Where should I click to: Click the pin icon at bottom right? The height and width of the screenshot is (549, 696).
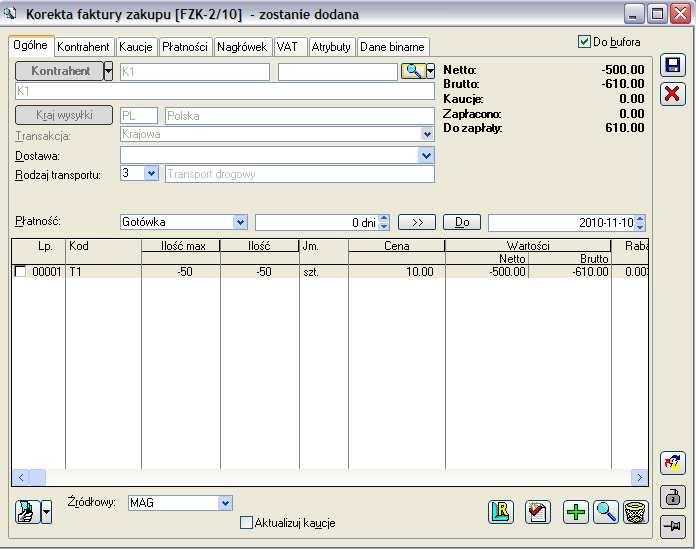tap(672, 527)
